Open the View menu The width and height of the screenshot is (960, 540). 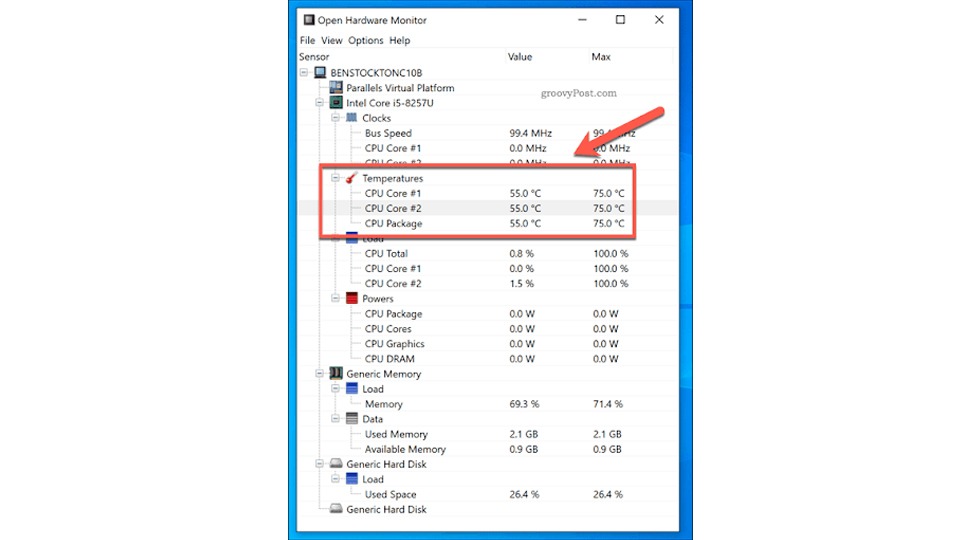click(332, 41)
